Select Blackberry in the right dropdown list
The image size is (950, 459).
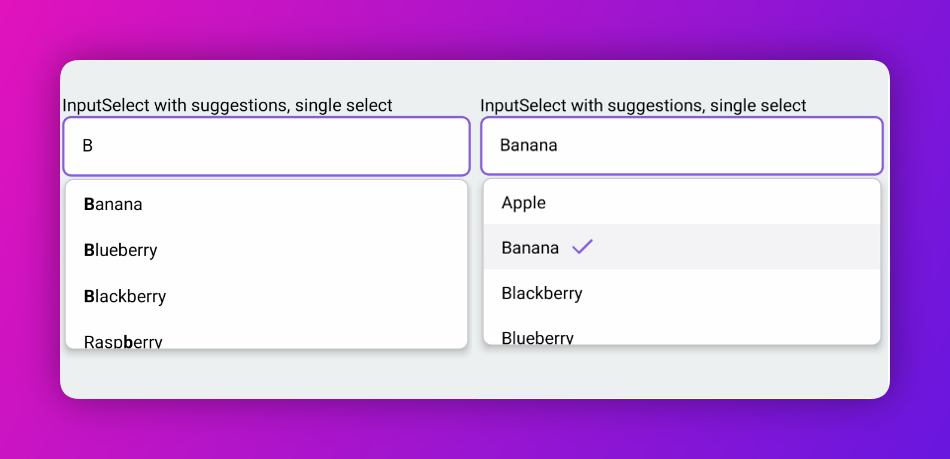coord(682,293)
